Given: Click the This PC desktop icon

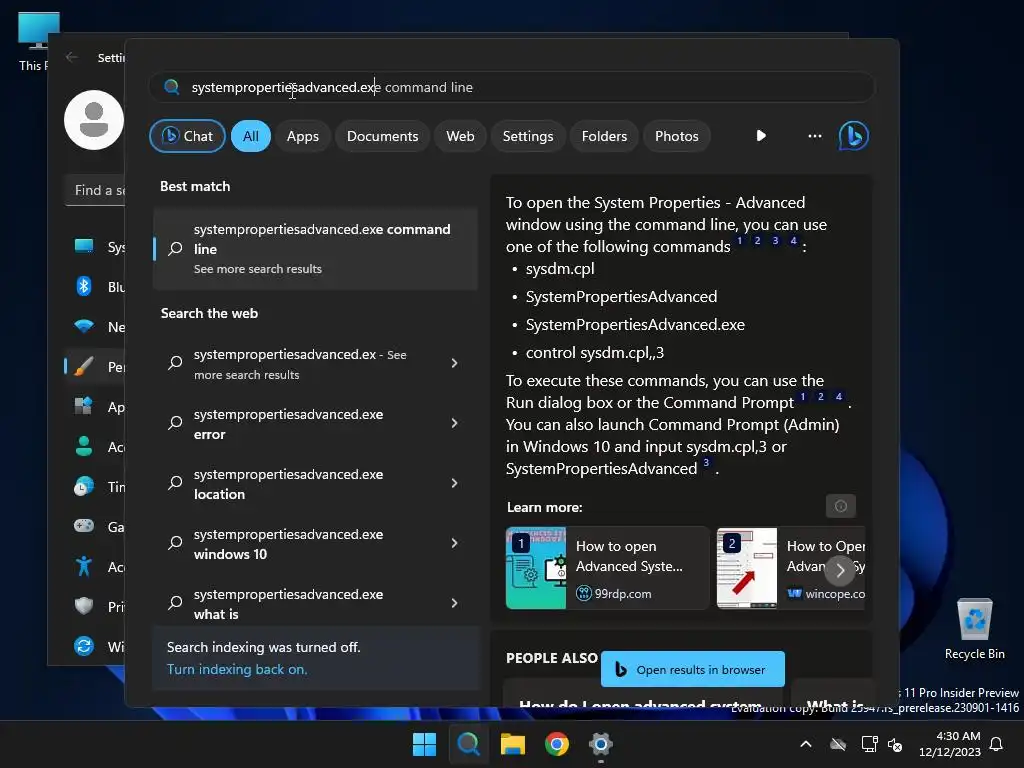Looking at the screenshot, I should pyautogui.click(x=37, y=41).
